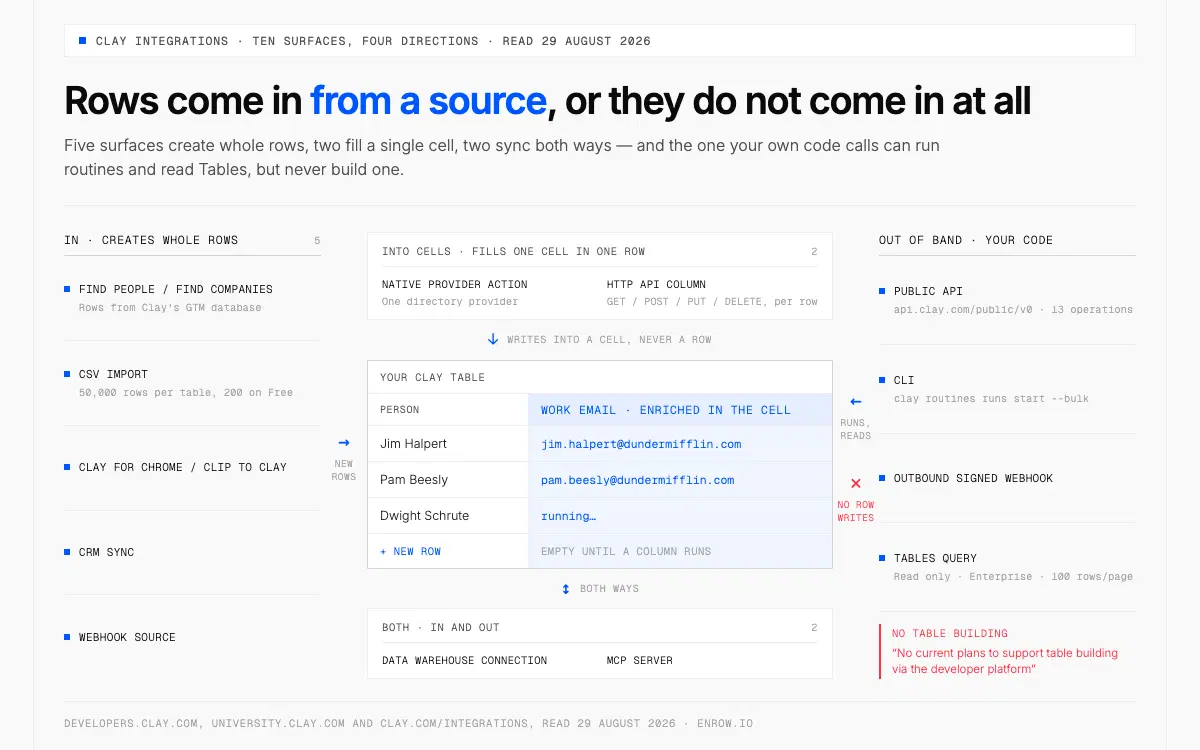Click CSV IMPORT label
The image size is (1200, 750).
pyautogui.click(x=113, y=374)
